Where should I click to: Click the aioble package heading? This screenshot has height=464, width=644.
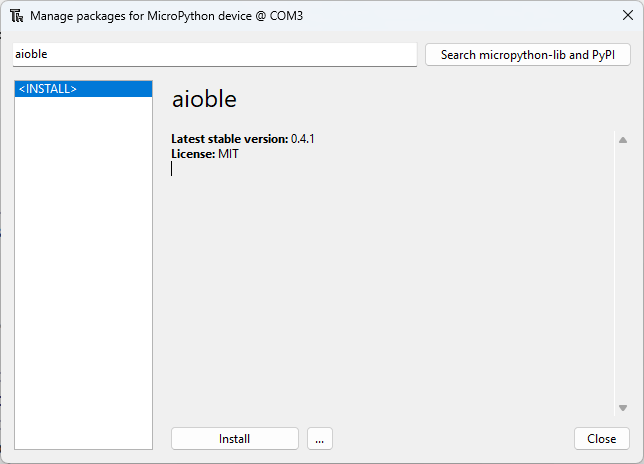[x=204, y=99]
